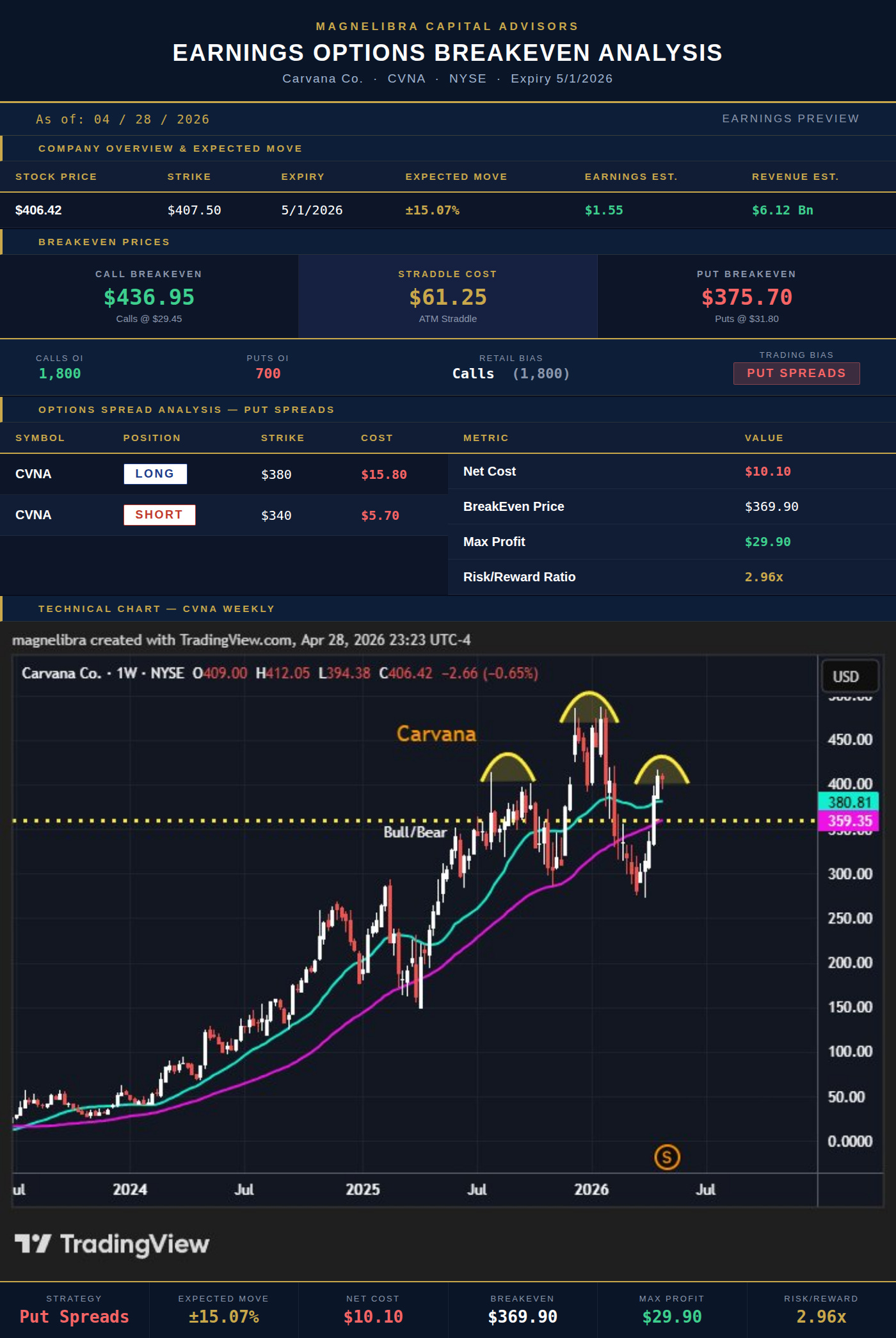Click the Carvana chart title annotation

(436, 734)
